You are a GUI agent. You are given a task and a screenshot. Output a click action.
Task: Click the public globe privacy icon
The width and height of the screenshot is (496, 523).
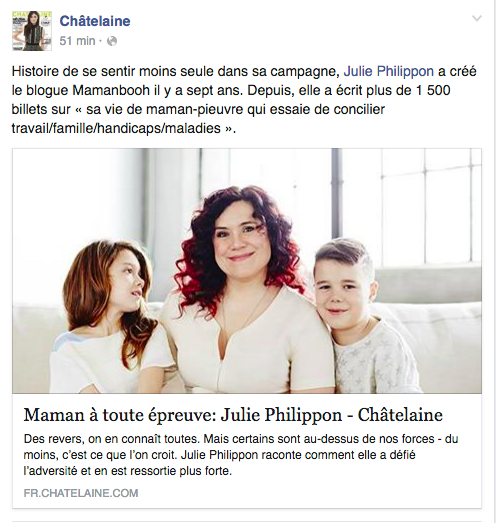(x=112, y=41)
